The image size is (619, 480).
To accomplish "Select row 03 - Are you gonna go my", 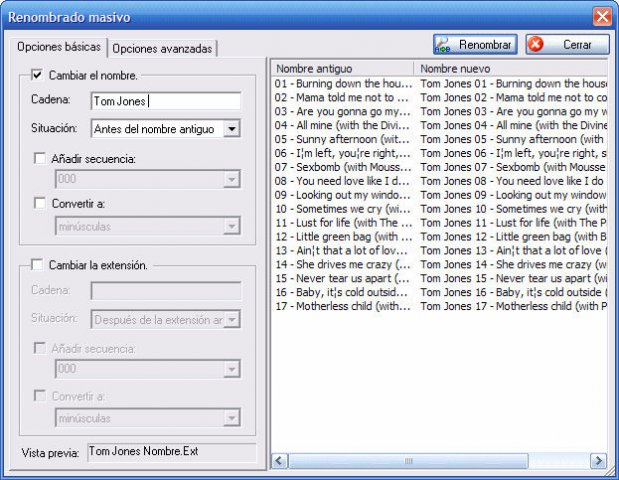I will tap(343, 111).
